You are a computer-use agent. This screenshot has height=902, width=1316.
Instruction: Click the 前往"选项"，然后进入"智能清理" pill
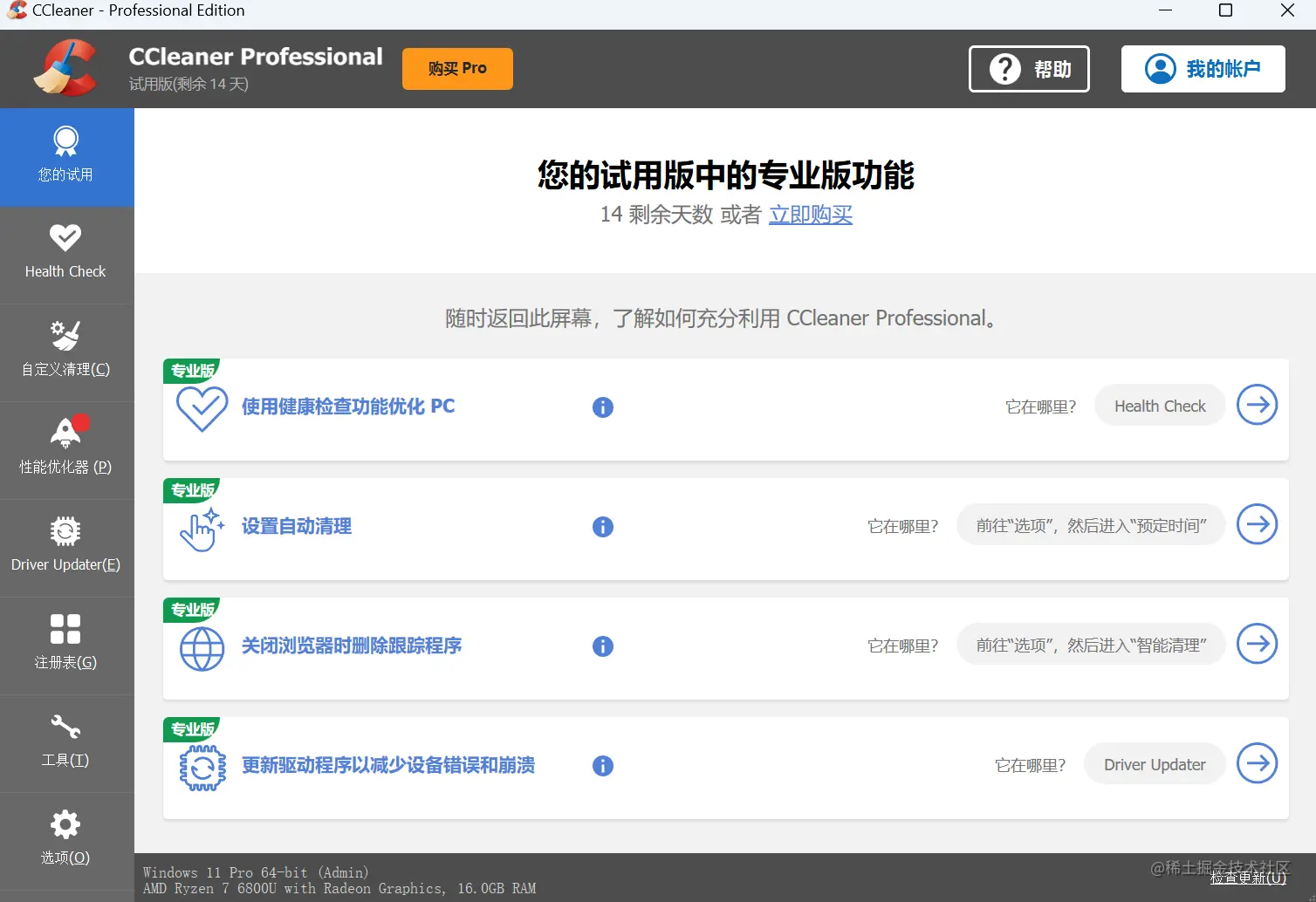[x=1091, y=645]
